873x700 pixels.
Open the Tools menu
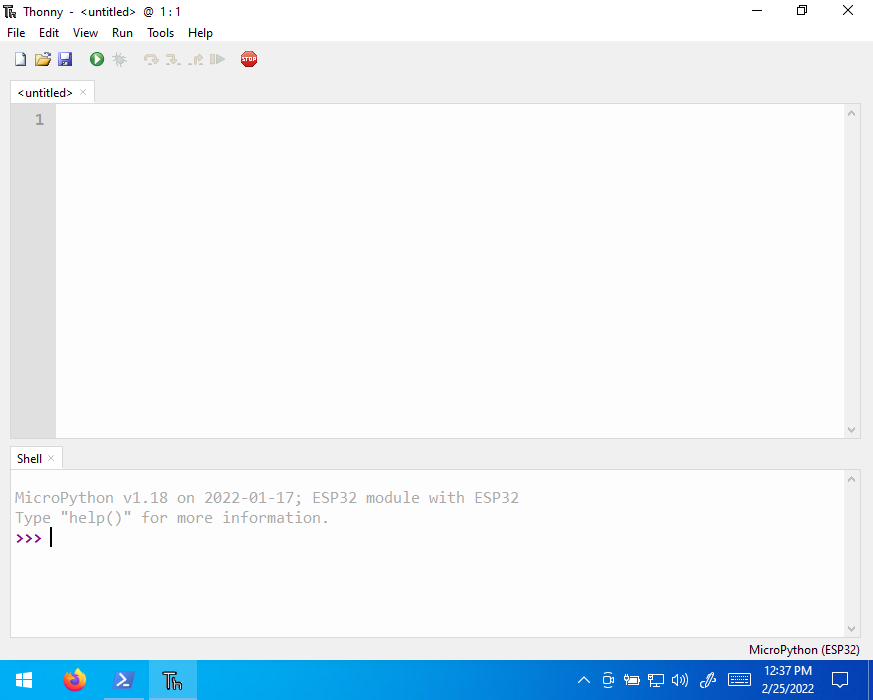tap(160, 33)
